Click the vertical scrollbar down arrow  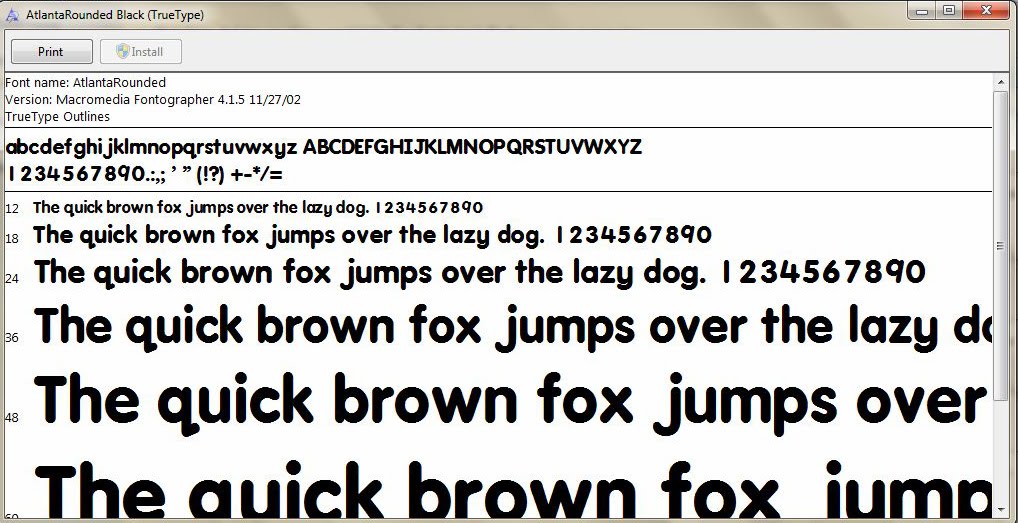(1000, 510)
